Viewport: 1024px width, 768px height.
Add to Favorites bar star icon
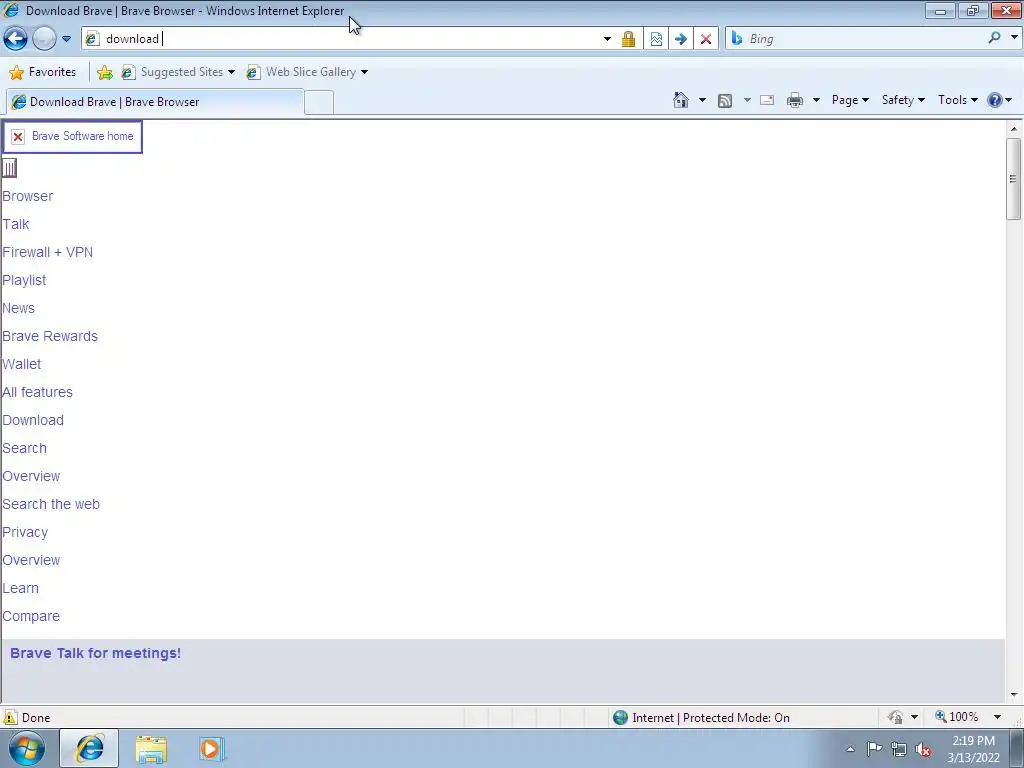pos(104,72)
